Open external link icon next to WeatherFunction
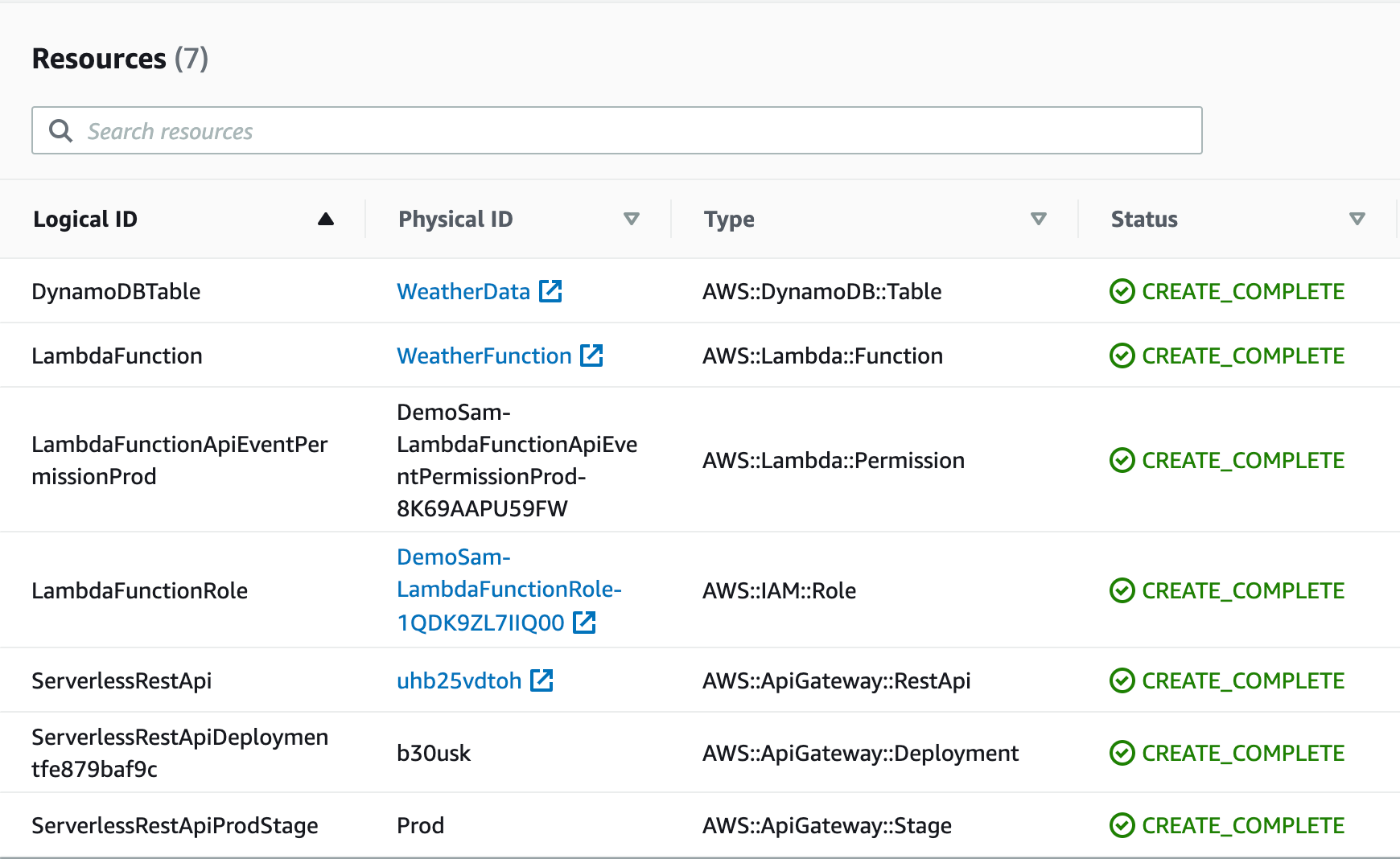1400x859 pixels. (x=591, y=356)
